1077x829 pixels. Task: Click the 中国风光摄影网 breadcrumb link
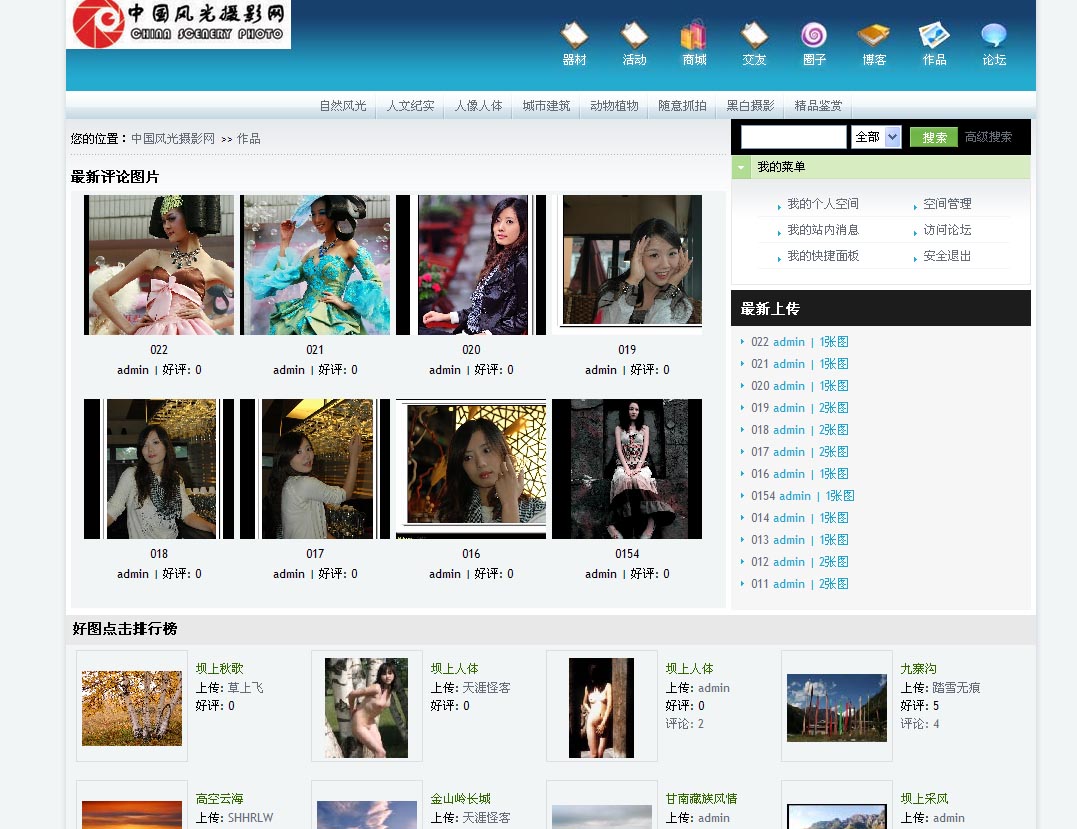click(x=172, y=139)
